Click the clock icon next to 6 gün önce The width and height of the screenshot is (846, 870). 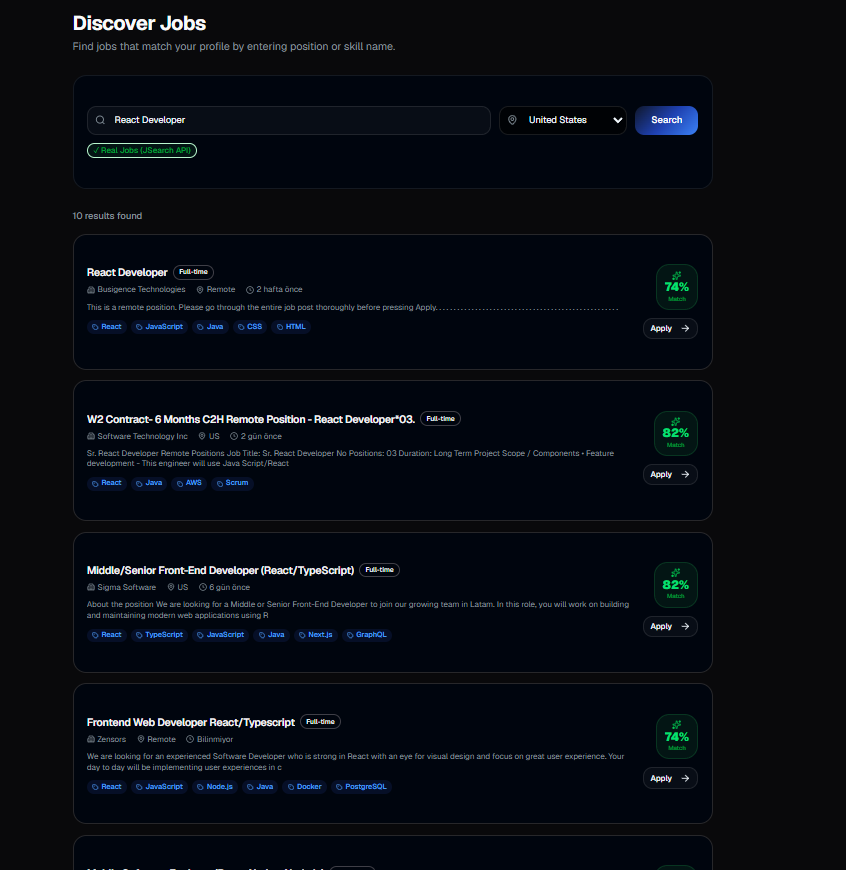pyautogui.click(x=203, y=587)
